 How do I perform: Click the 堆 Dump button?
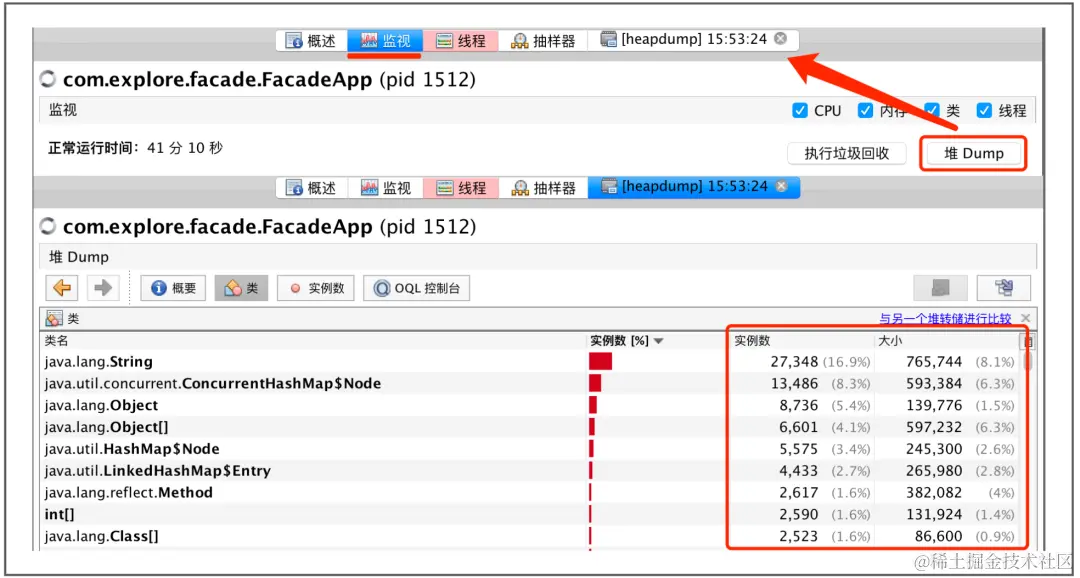[973, 154]
